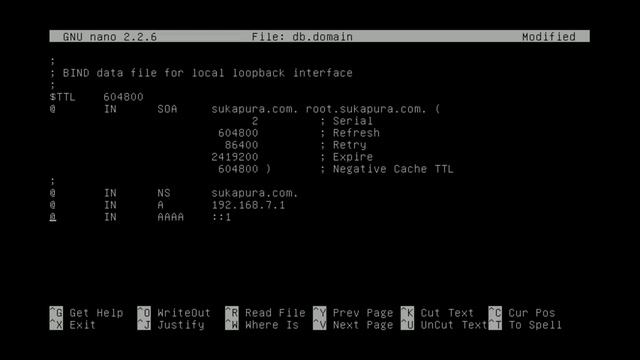Click 'IN' on the AAAA record line
The height and width of the screenshot is (360, 640).
[x=110, y=217]
